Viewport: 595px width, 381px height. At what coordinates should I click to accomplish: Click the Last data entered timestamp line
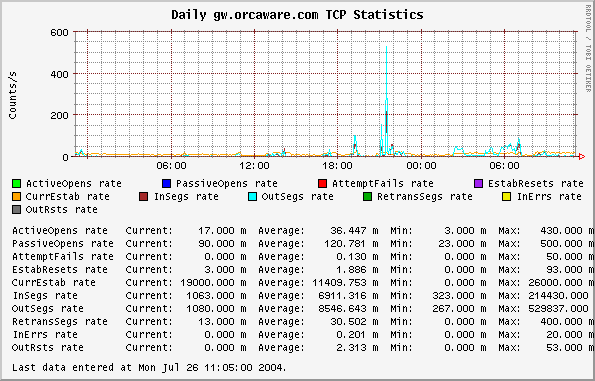coord(149,368)
